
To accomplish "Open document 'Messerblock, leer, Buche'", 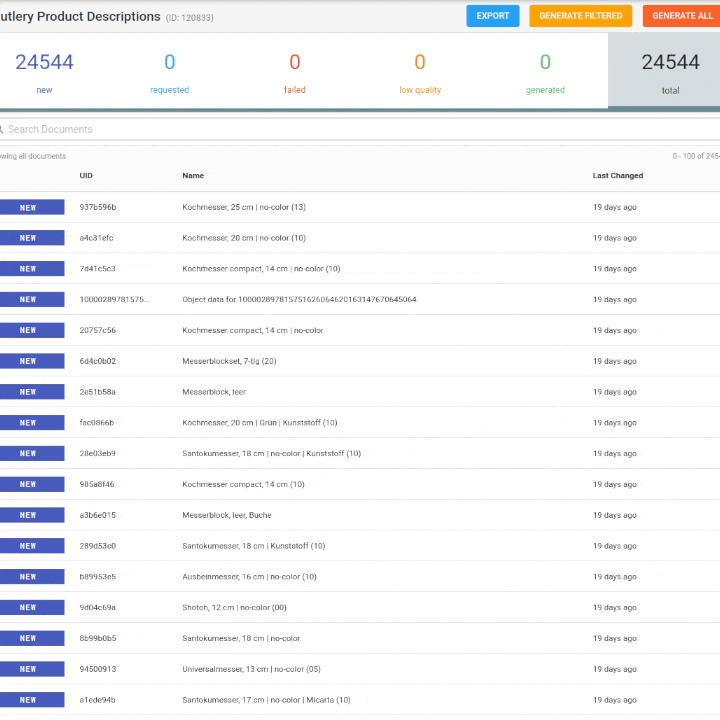I will click(x=227, y=515).
